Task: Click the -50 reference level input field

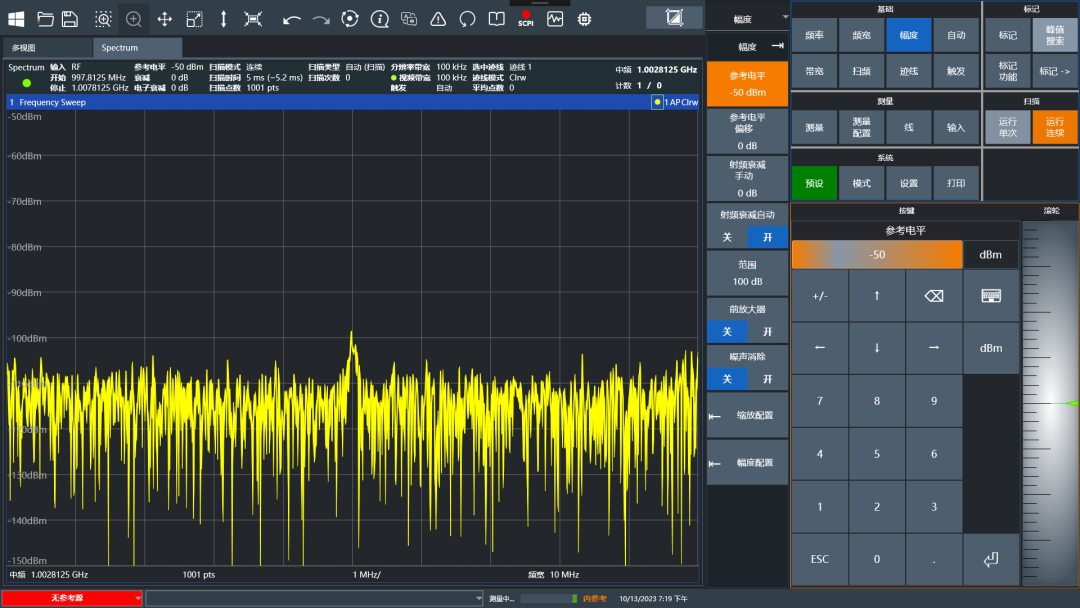Action: tap(877, 255)
